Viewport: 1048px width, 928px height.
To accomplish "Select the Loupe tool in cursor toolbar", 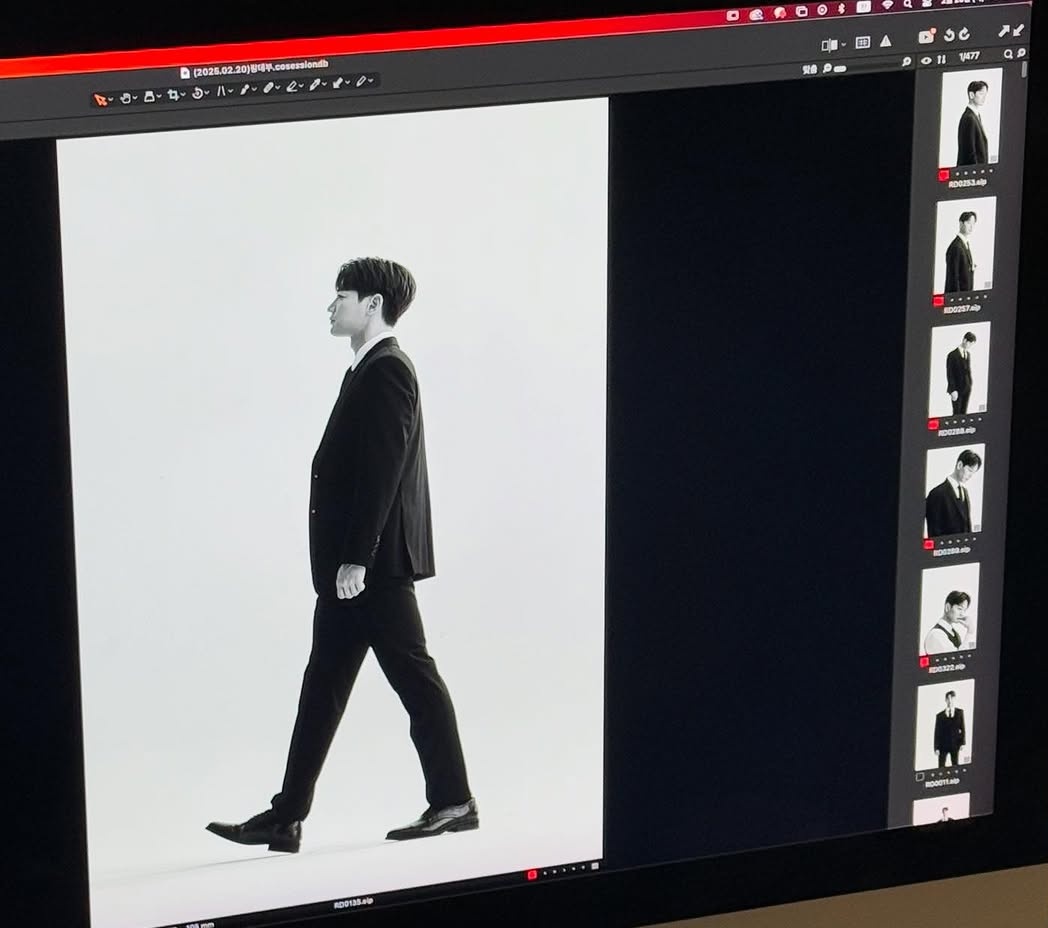I will pyautogui.click(x=149, y=96).
